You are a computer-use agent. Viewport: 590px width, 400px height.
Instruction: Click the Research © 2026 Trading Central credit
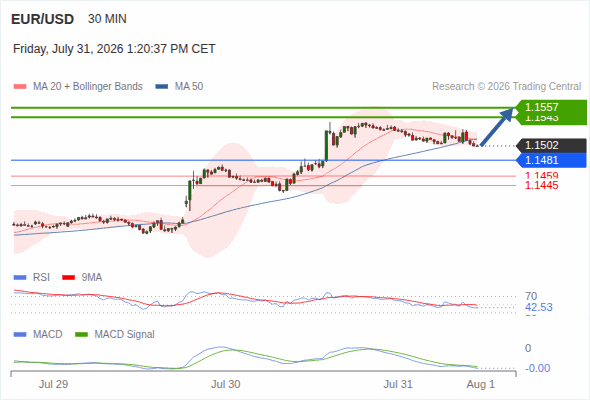point(506,87)
